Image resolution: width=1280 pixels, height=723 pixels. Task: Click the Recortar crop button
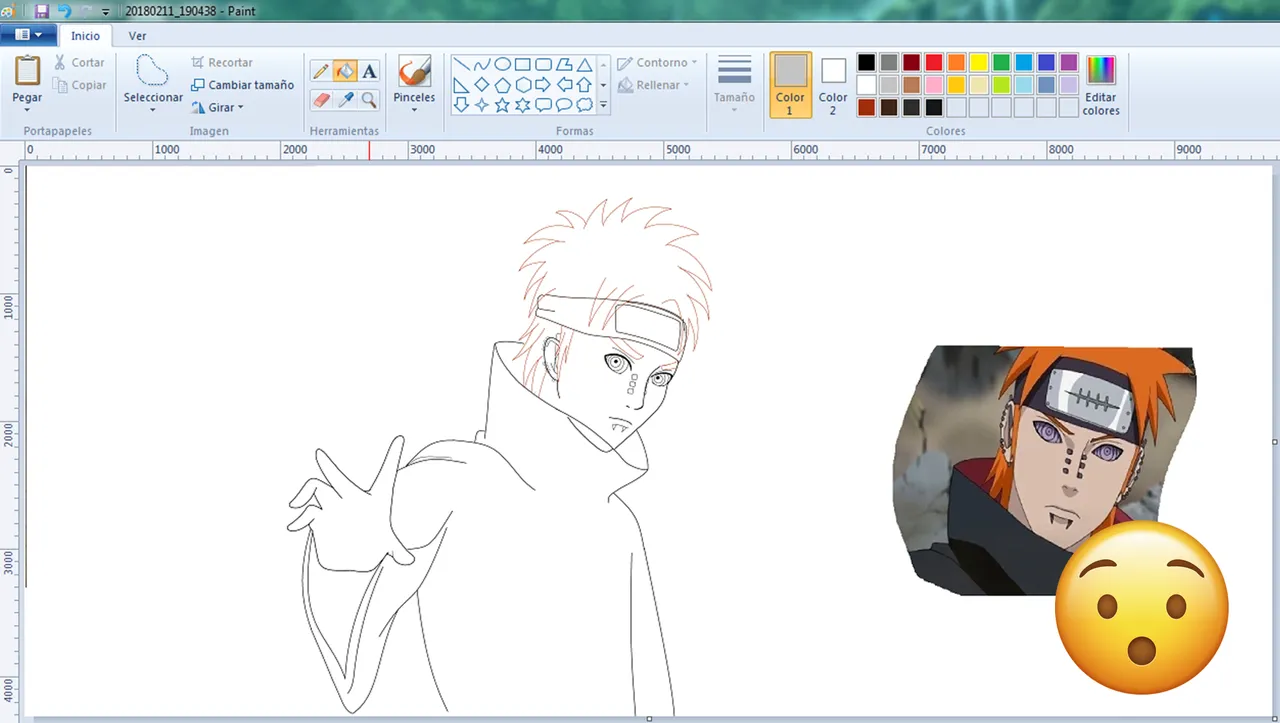click(222, 62)
